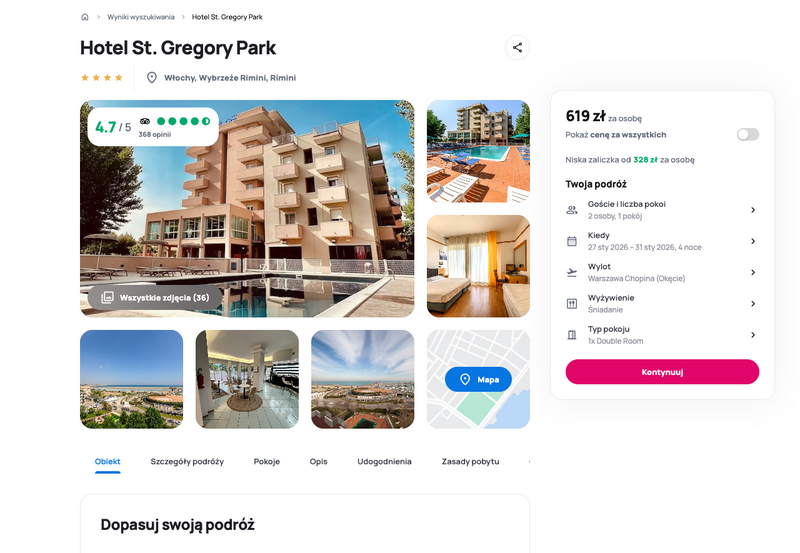Click the location pin icon near Włochy
800x553 pixels.
(152, 78)
